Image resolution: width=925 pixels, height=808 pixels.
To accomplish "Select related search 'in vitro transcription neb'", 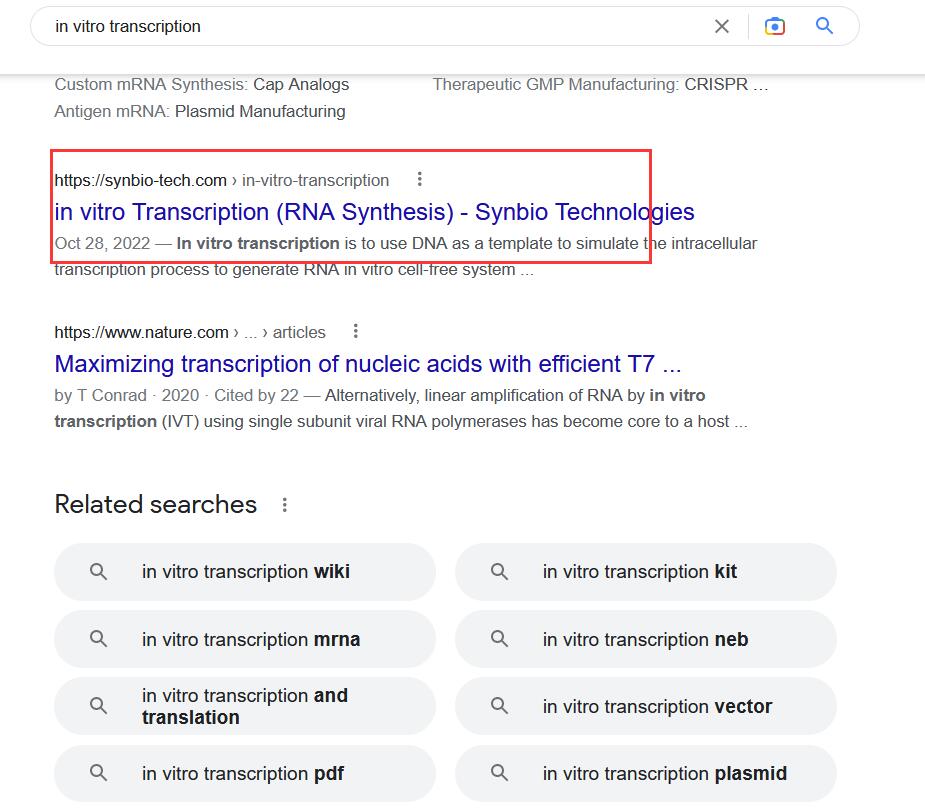I will coord(645,640).
